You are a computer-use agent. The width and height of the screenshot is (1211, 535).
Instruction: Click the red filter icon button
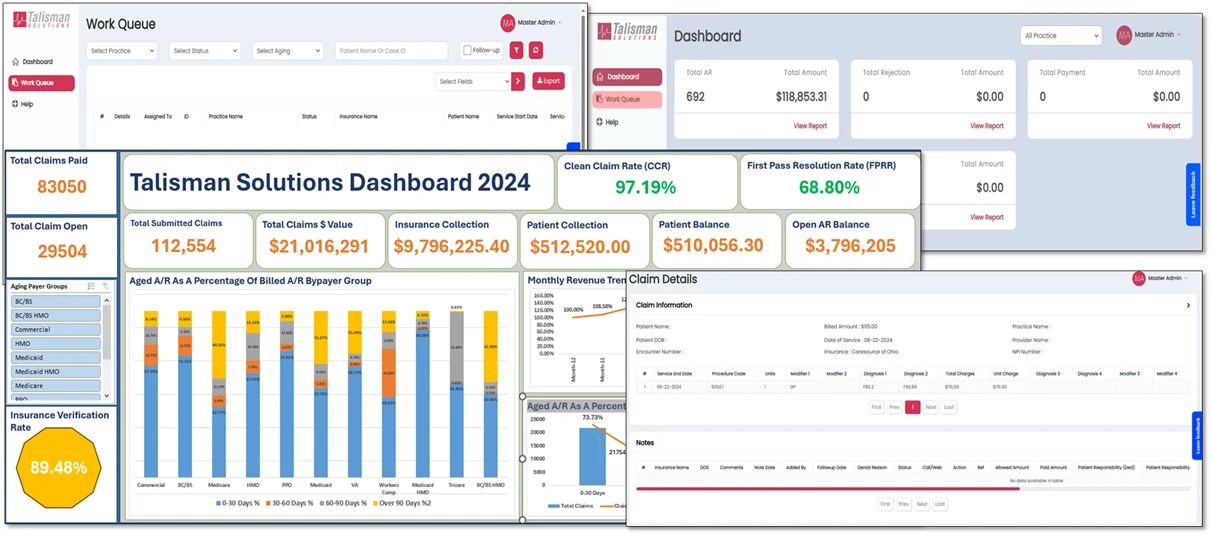[x=517, y=51]
